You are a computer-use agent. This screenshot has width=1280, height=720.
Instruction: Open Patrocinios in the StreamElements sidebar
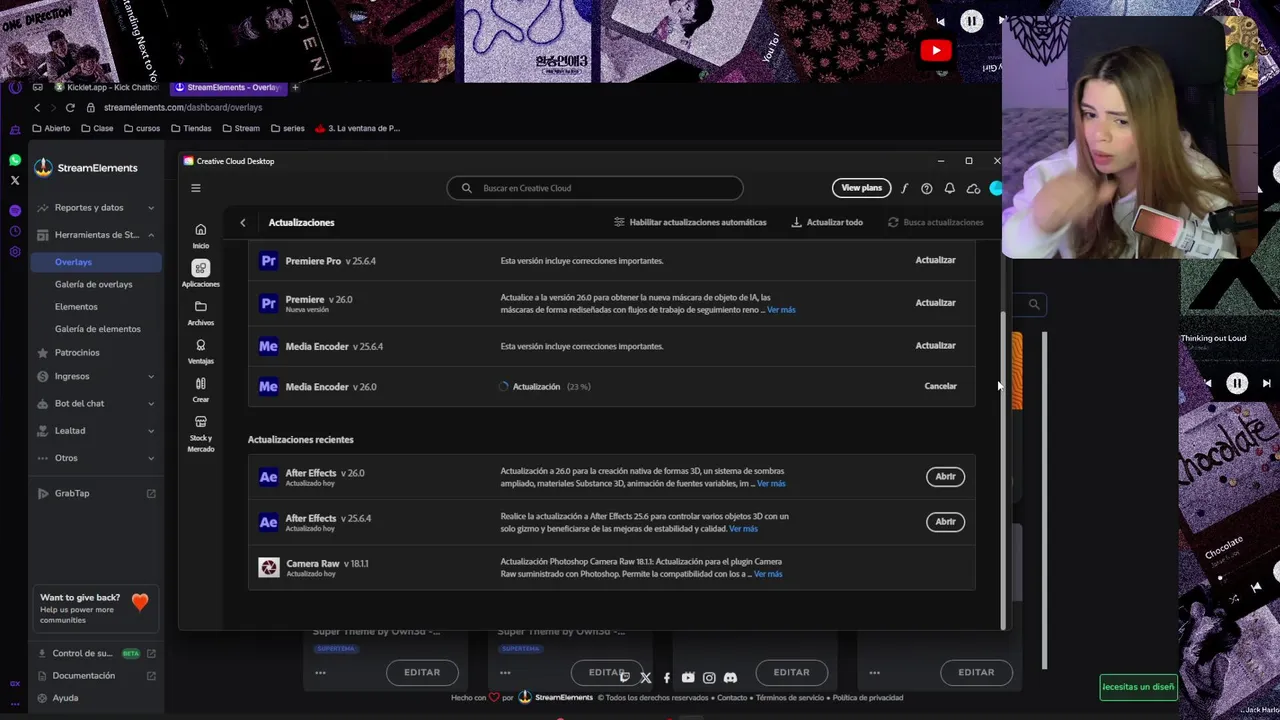click(x=77, y=353)
